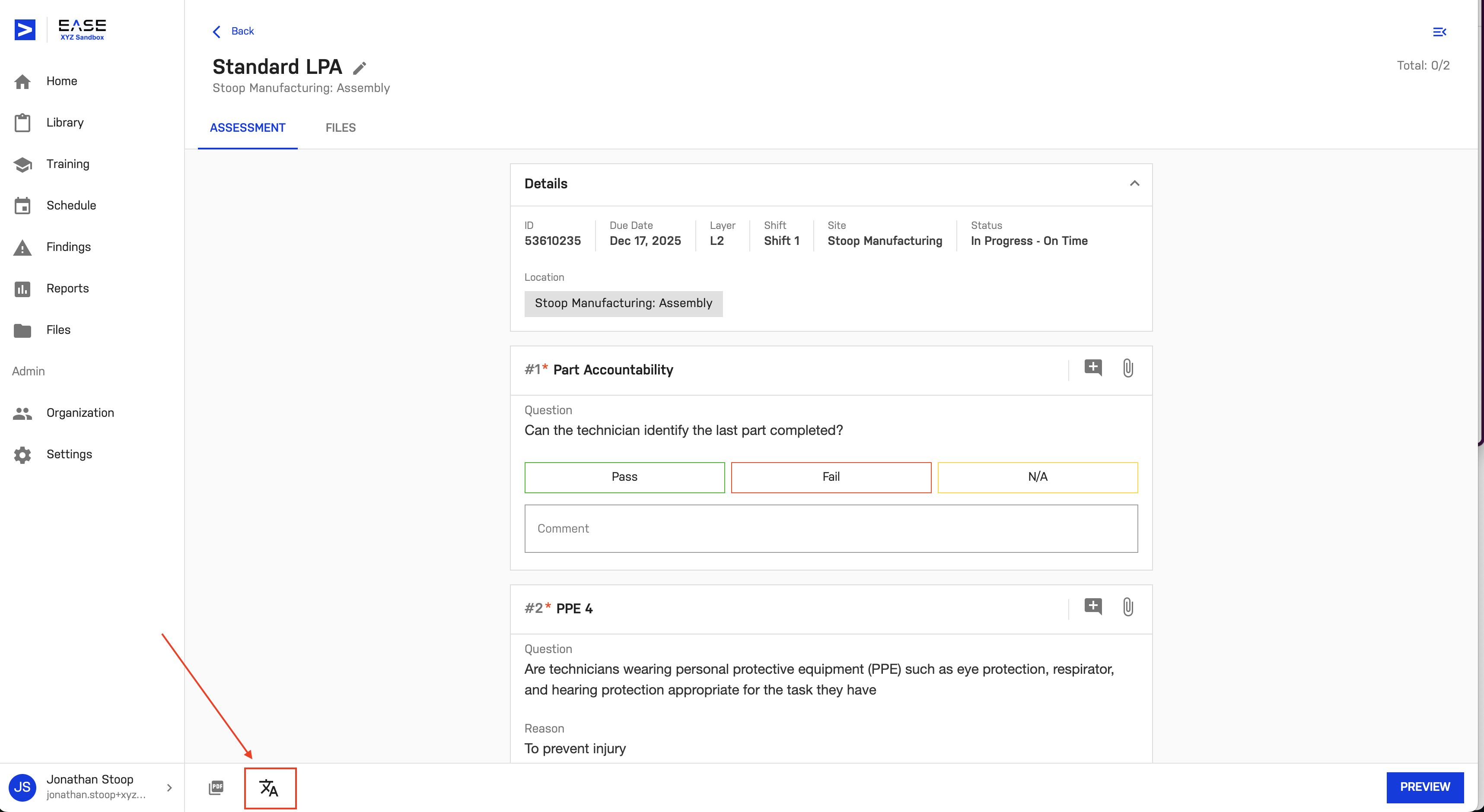This screenshot has height=812, width=1484.
Task: Toggle the side panel menu icon at top right
Action: click(1439, 32)
